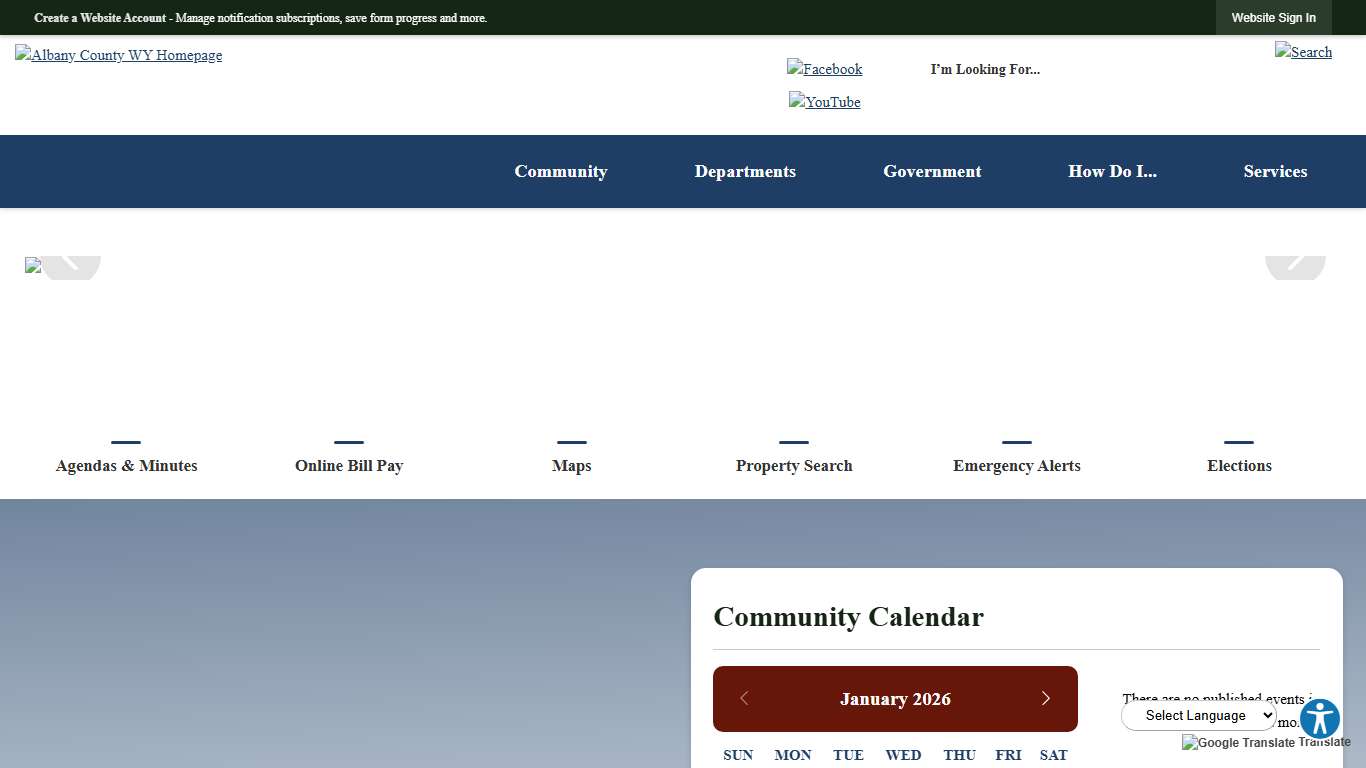Click Create a Website Account link
Image resolution: width=1366 pixels, height=768 pixels.
(x=96, y=17)
